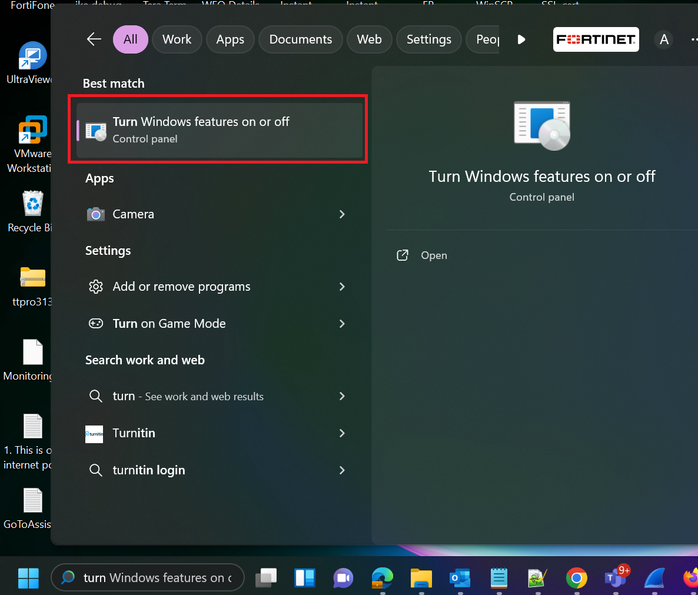The width and height of the screenshot is (698, 595).
Task: Click the Fortinet organization logo
Action: tap(596, 39)
